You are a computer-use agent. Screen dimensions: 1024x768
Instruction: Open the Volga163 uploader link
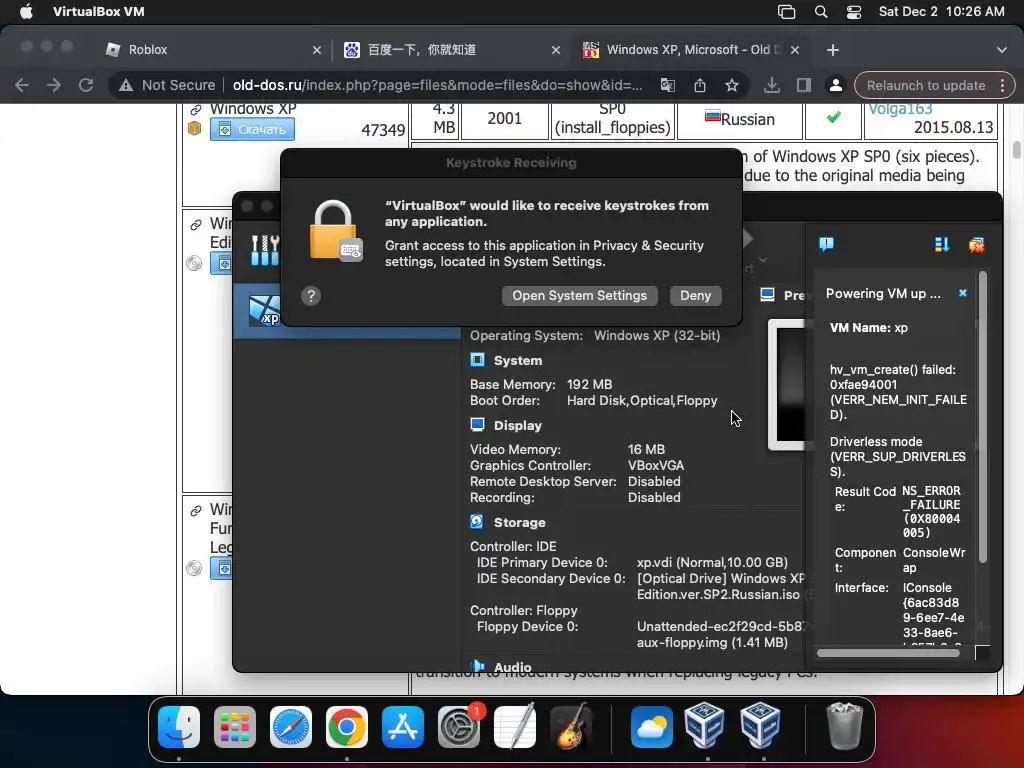(x=900, y=109)
